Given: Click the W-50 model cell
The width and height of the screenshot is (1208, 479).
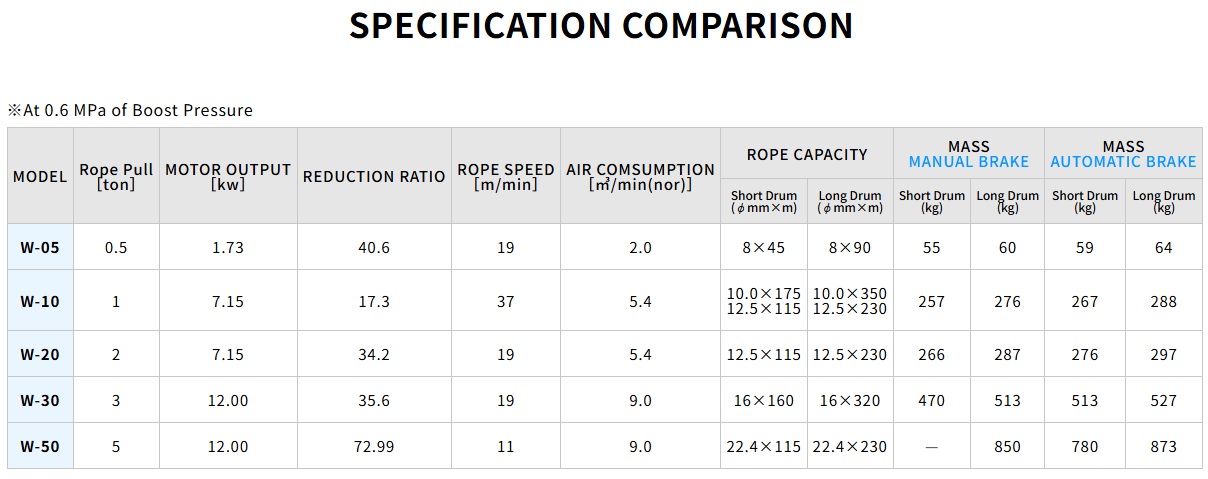Looking at the screenshot, I should pyautogui.click(x=40, y=446).
